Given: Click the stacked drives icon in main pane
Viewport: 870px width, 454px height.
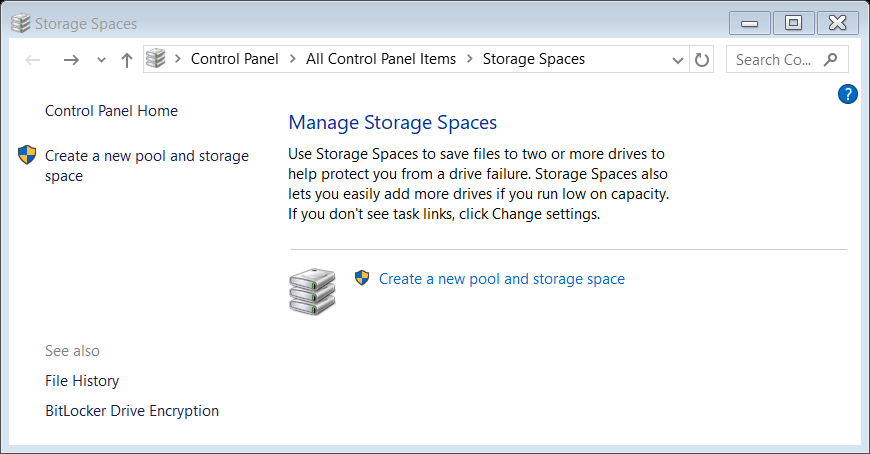Looking at the screenshot, I should coord(312,291).
